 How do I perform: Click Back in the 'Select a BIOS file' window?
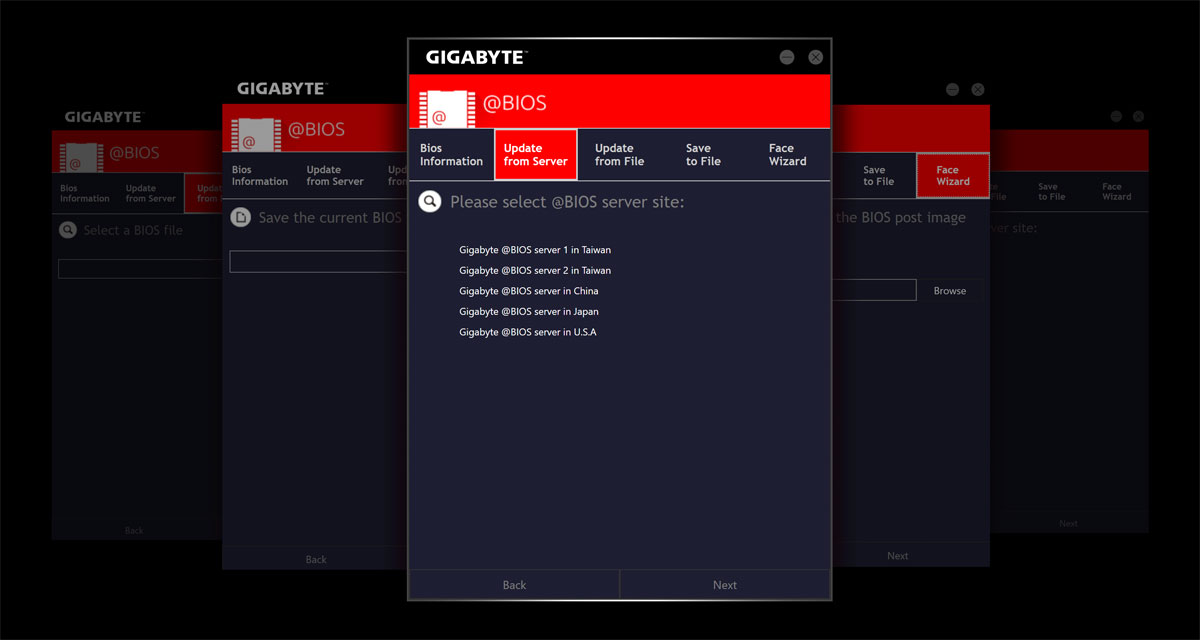pyautogui.click(x=134, y=530)
